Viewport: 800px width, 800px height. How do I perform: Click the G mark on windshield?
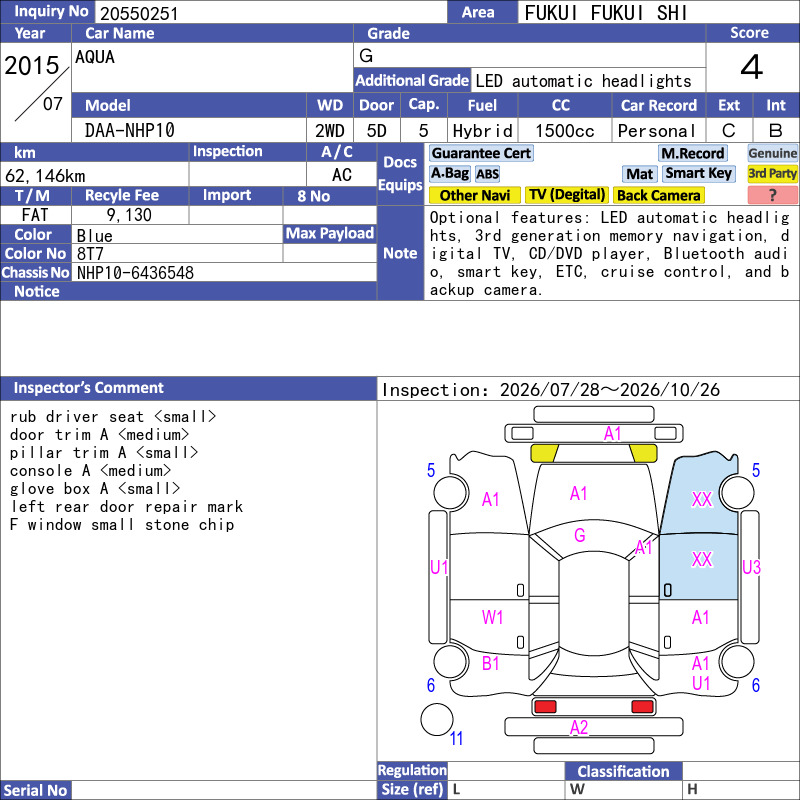coord(579,535)
